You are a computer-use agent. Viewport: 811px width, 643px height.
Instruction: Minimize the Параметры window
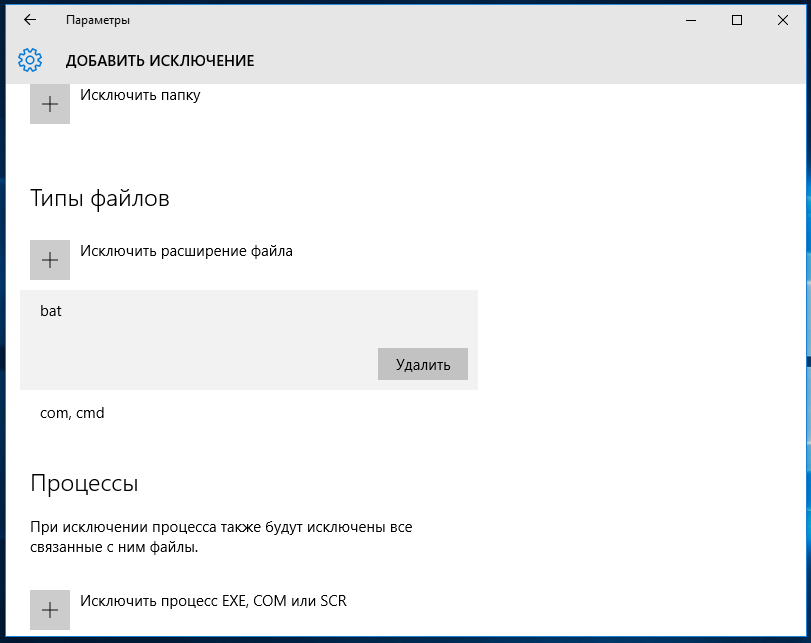pyautogui.click(x=691, y=20)
